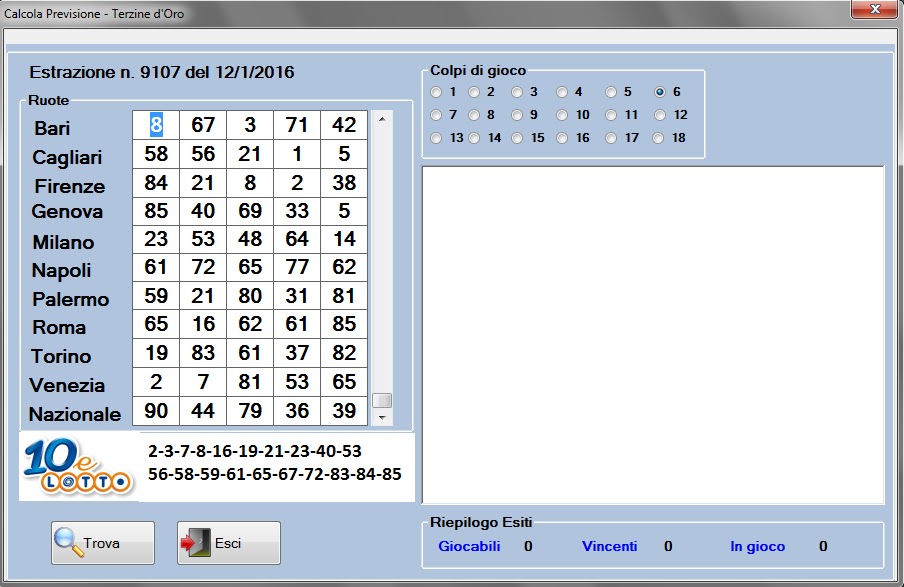Click the highlighted Bari cell 8
The height and width of the screenshot is (587, 904).
coord(156,125)
